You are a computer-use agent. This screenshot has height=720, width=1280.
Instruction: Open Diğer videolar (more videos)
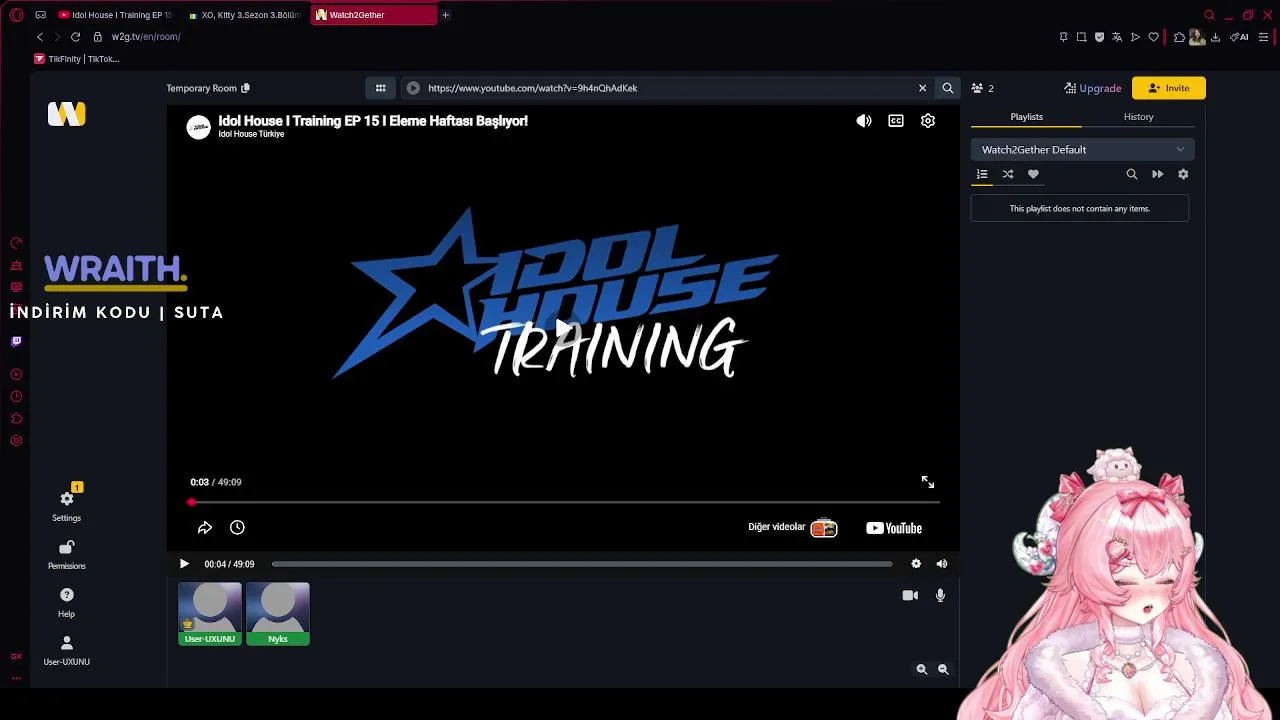pos(792,528)
